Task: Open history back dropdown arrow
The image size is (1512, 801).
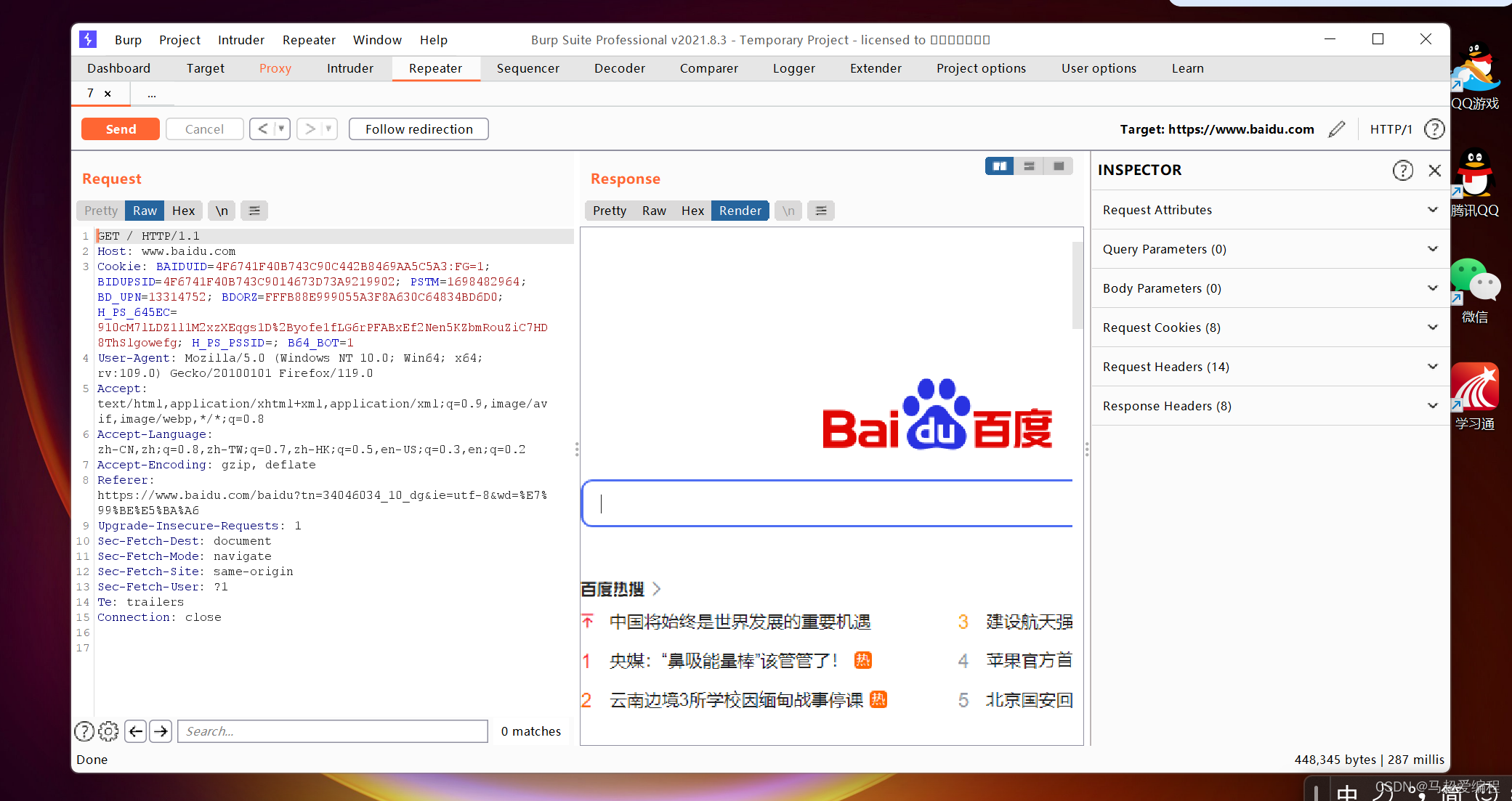Action: 282,129
